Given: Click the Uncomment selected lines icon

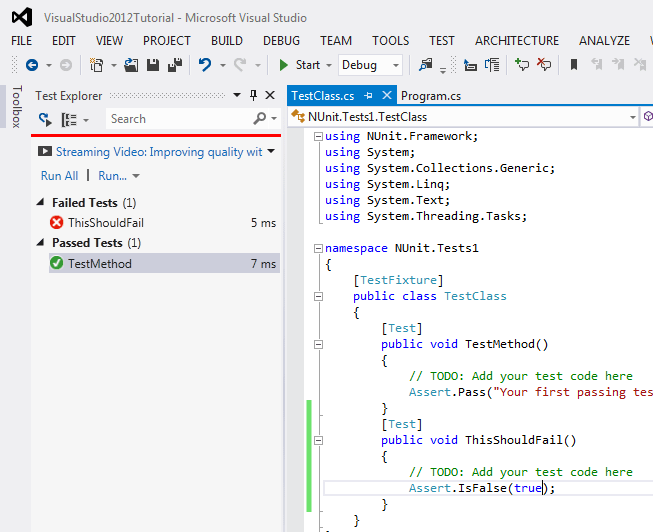Looking at the screenshot, I should pyautogui.click(x=544, y=65).
